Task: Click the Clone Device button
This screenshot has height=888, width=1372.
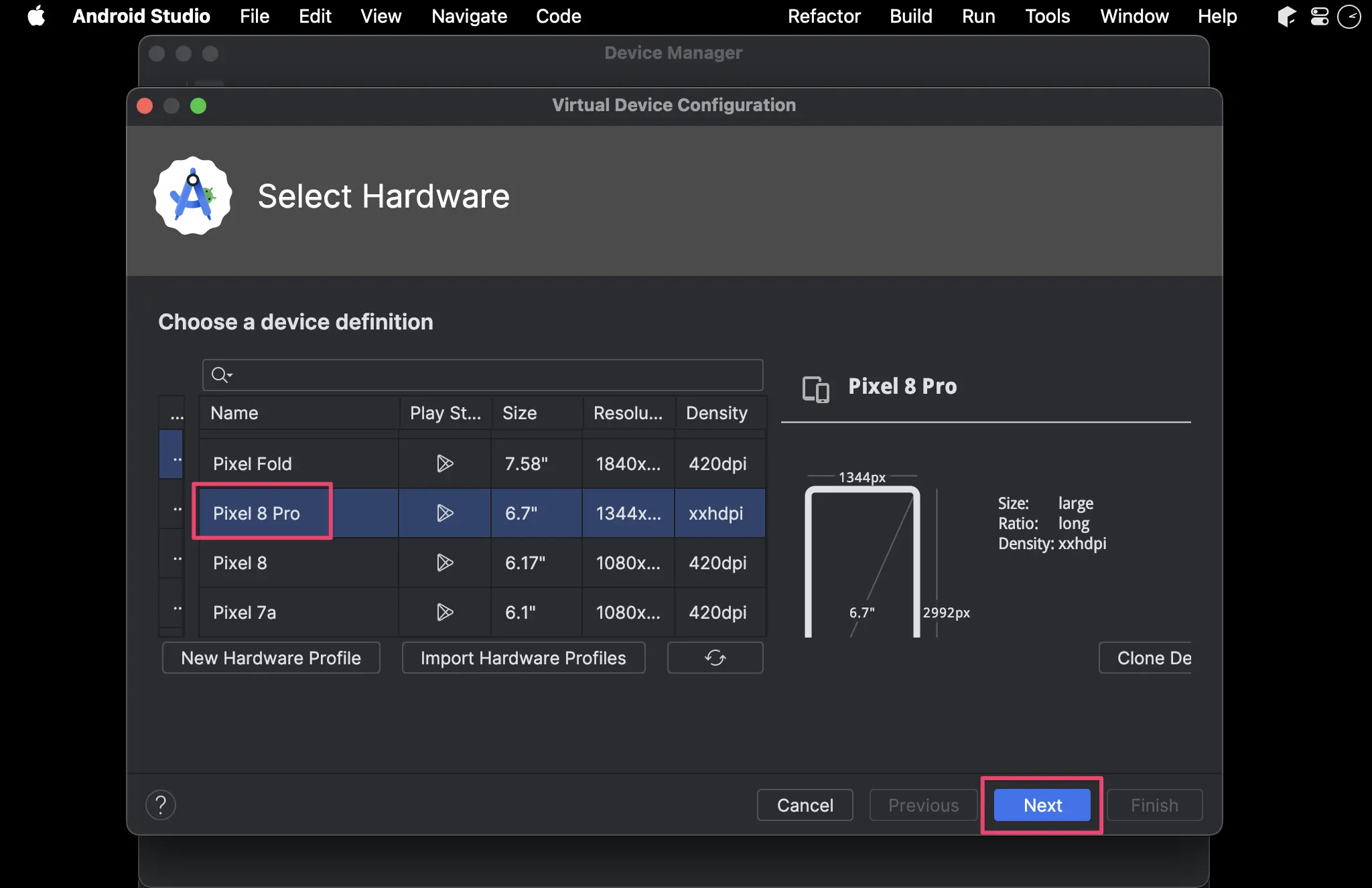Action: click(x=1146, y=658)
